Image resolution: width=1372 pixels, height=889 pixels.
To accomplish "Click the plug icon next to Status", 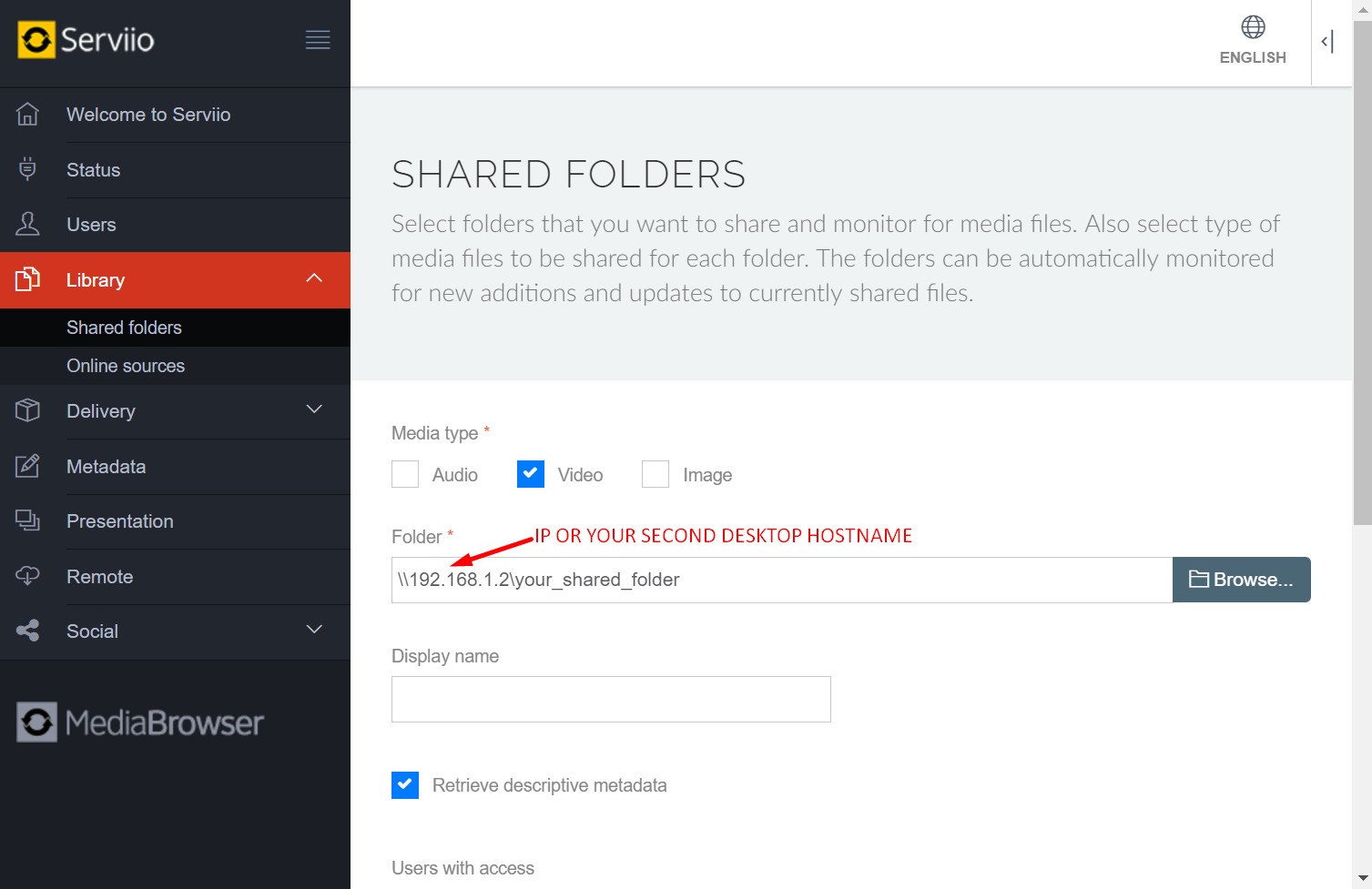I will 27,169.
